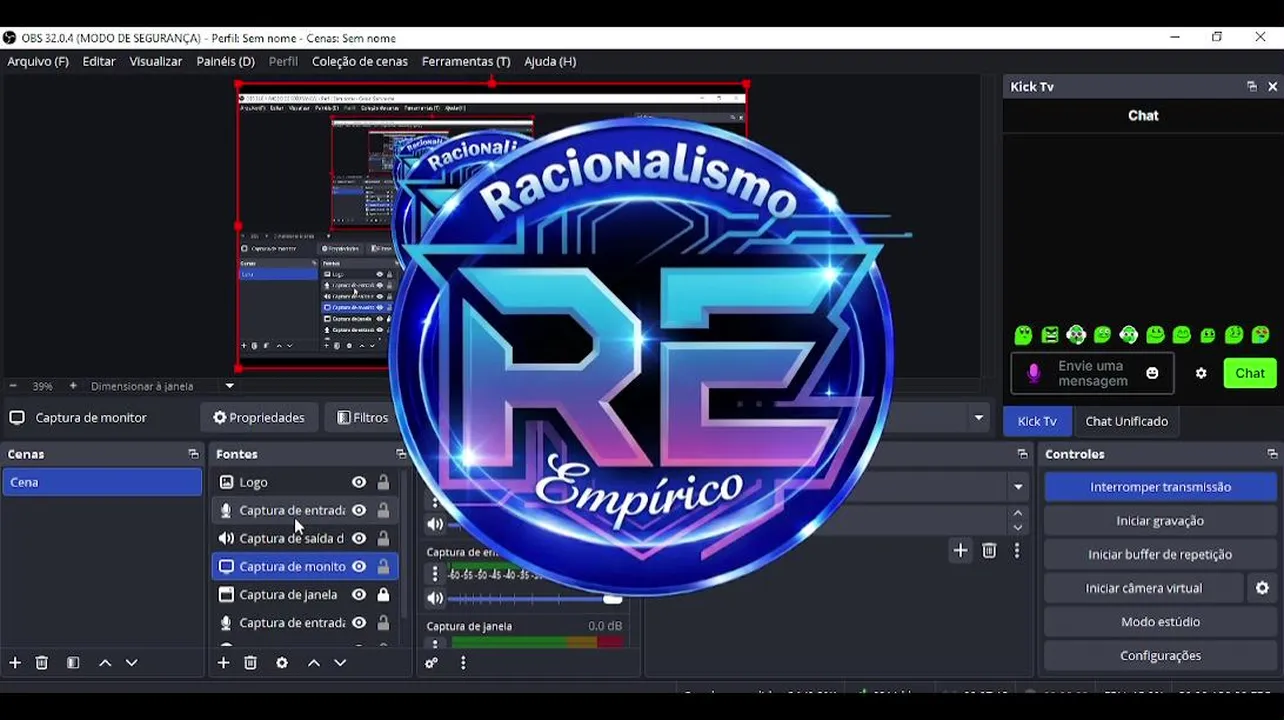
Task: Zoom out the preview with the minus icon
Action: (x=13, y=386)
